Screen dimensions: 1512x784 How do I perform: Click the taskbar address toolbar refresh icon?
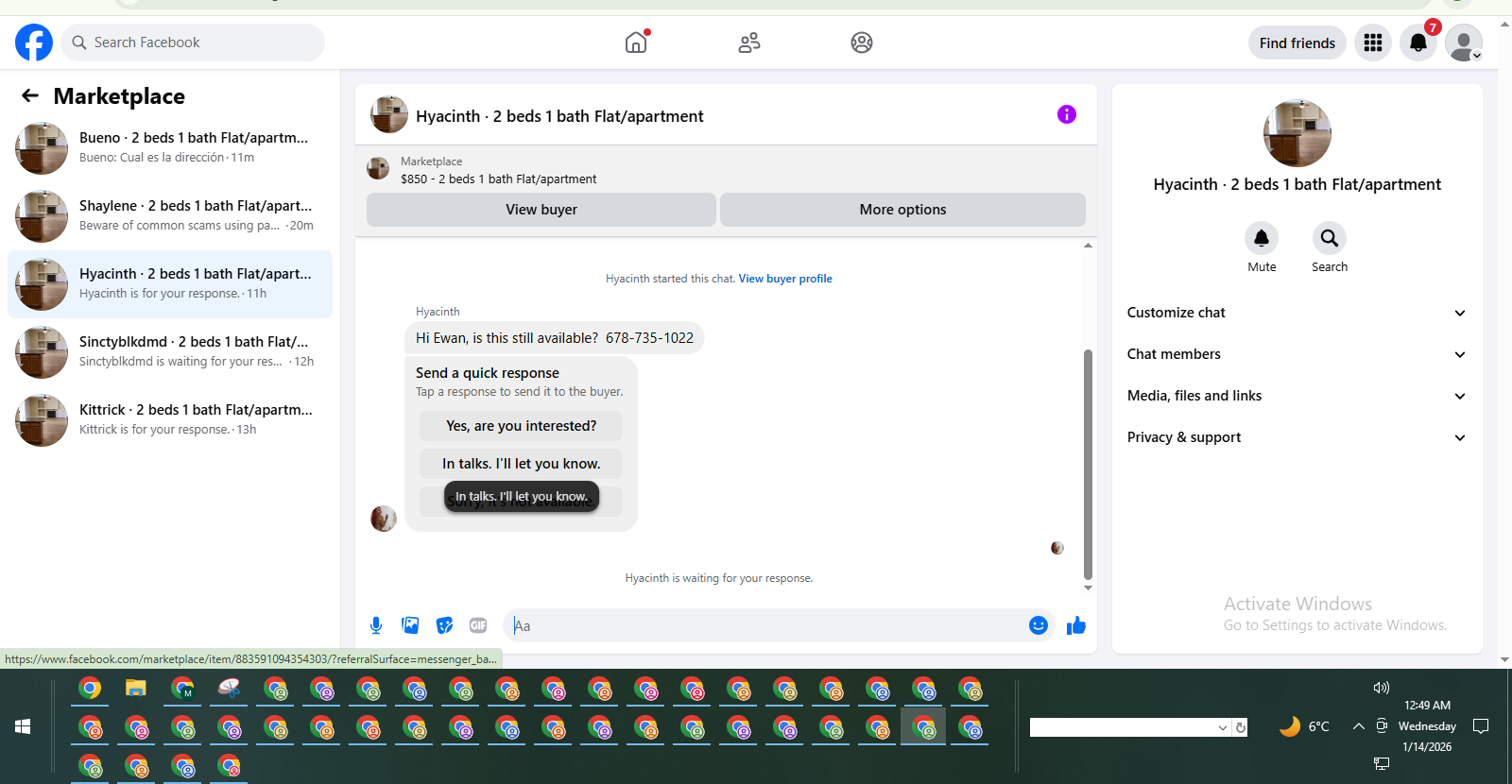1241,727
